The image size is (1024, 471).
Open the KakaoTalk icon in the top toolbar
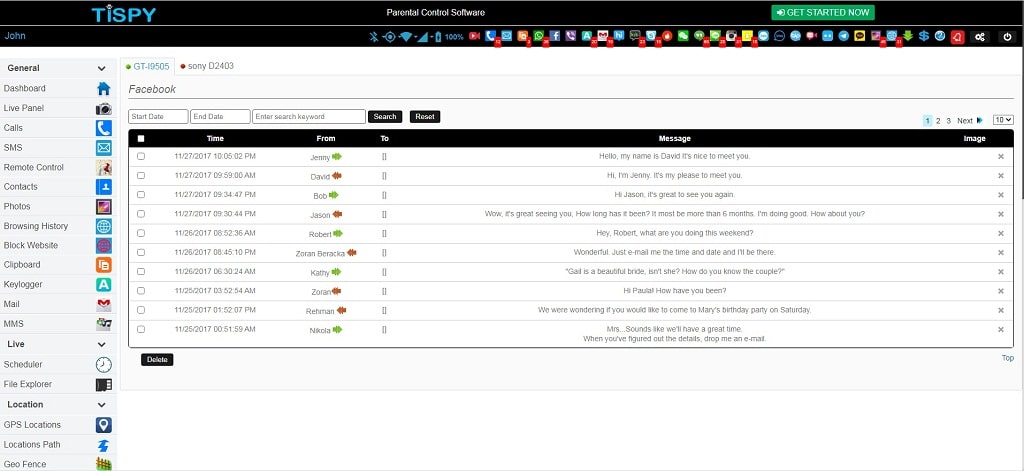(x=859, y=36)
